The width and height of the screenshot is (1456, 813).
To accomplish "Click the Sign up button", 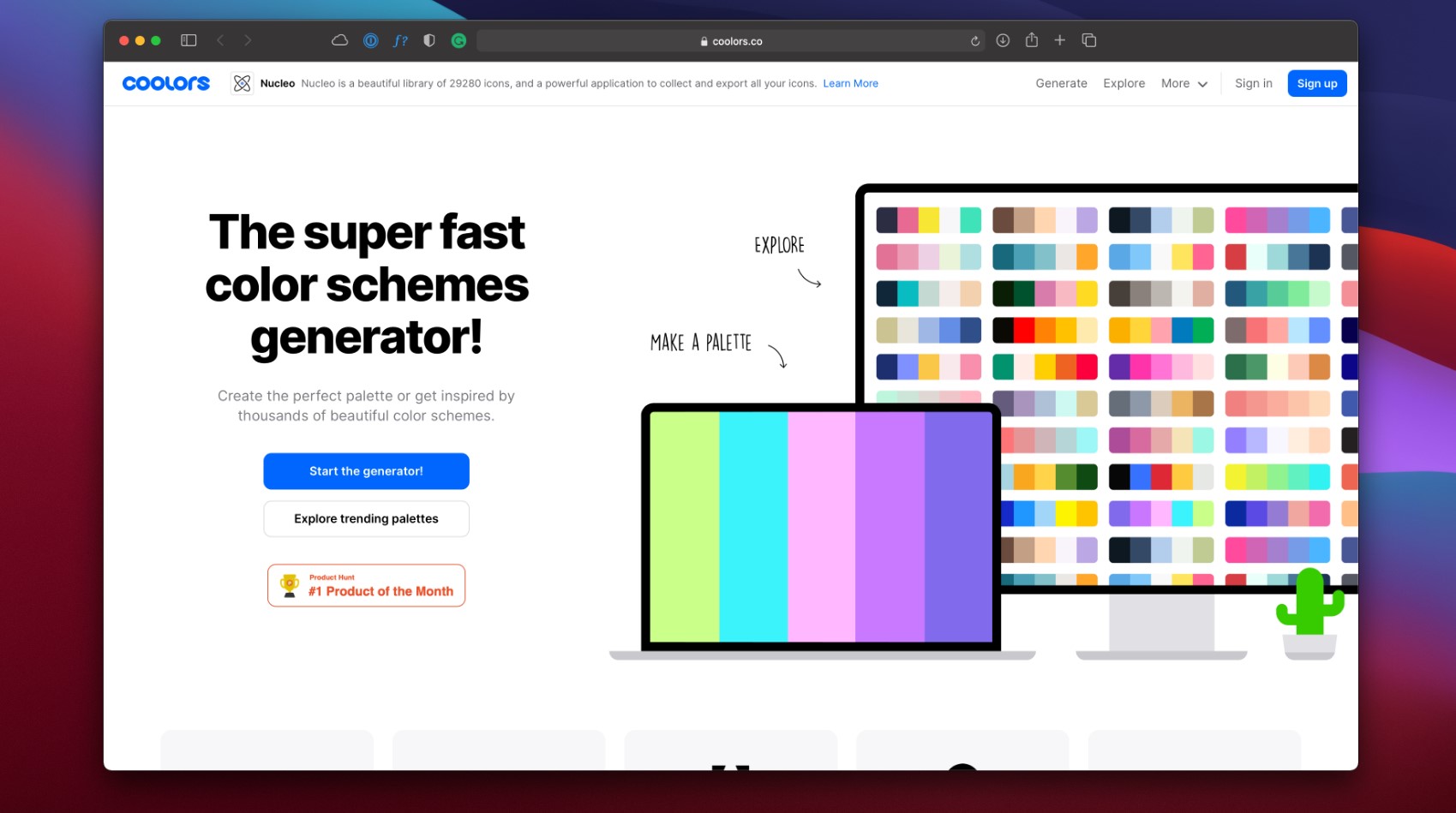I will pyautogui.click(x=1317, y=83).
